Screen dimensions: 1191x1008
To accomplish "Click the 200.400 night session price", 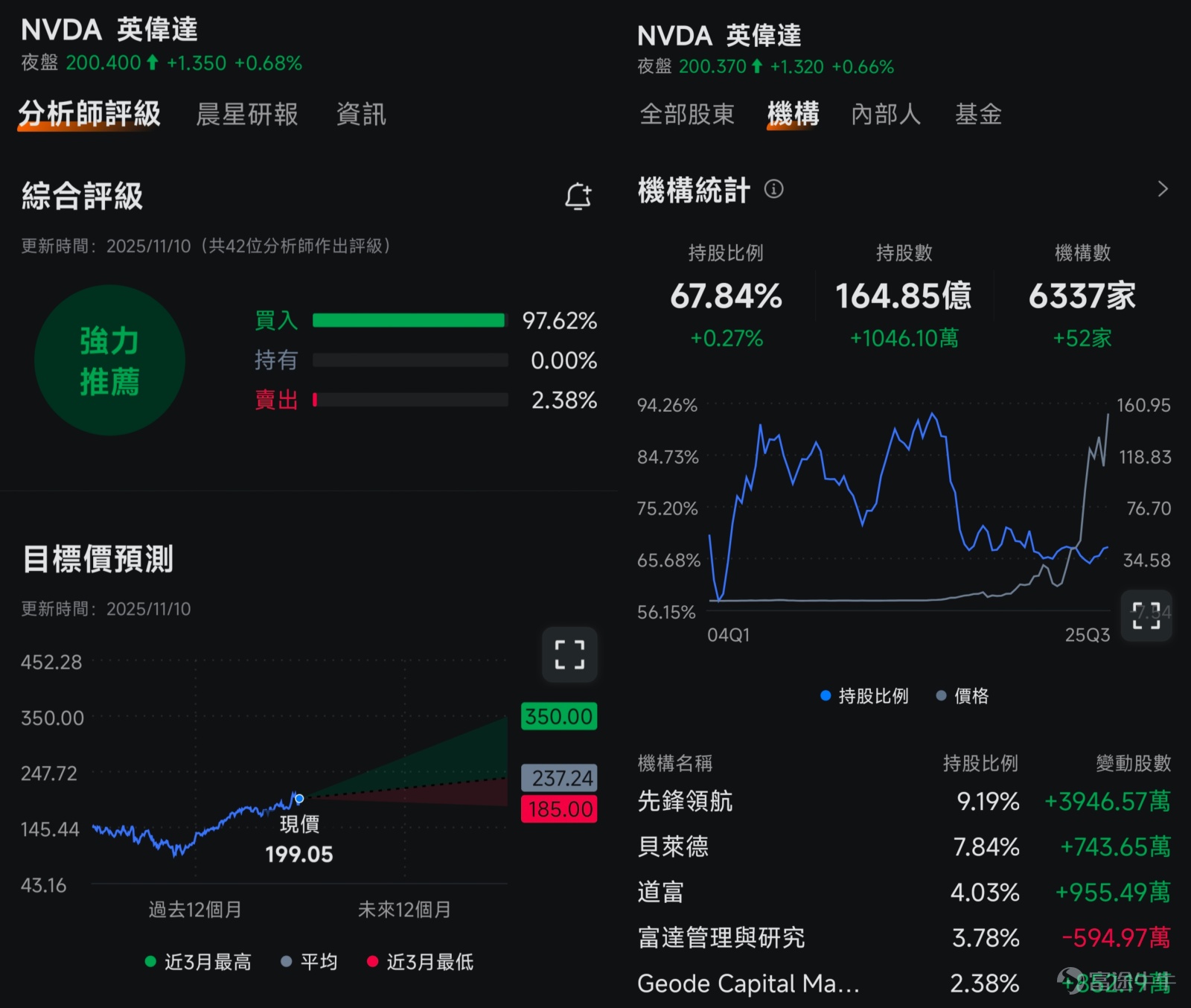I will click(103, 63).
